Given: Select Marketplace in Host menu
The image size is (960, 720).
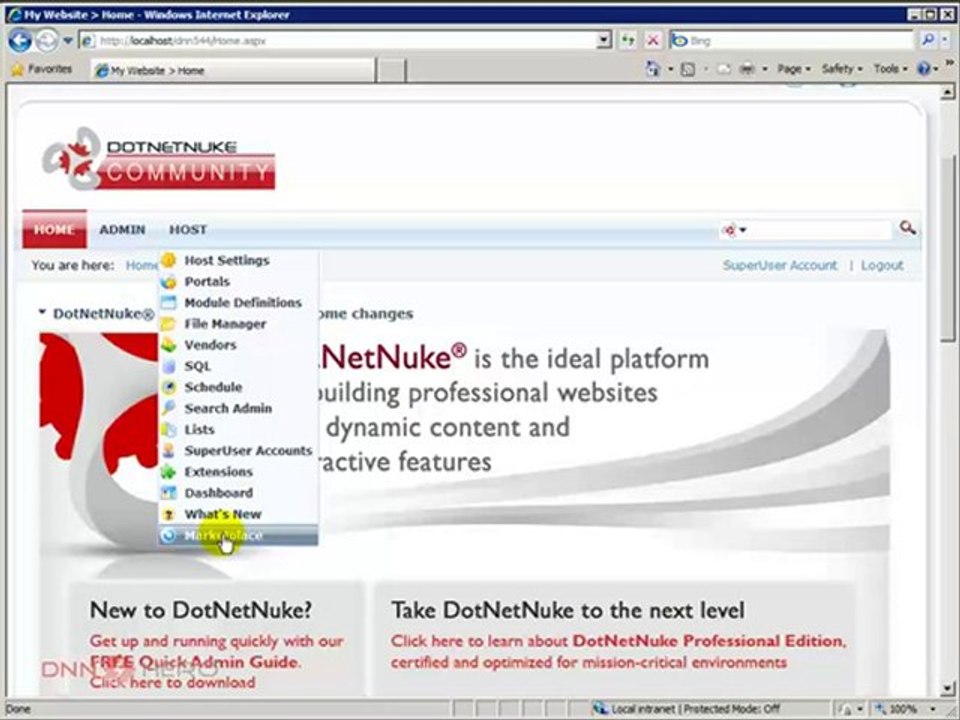Looking at the screenshot, I should point(238,535).
